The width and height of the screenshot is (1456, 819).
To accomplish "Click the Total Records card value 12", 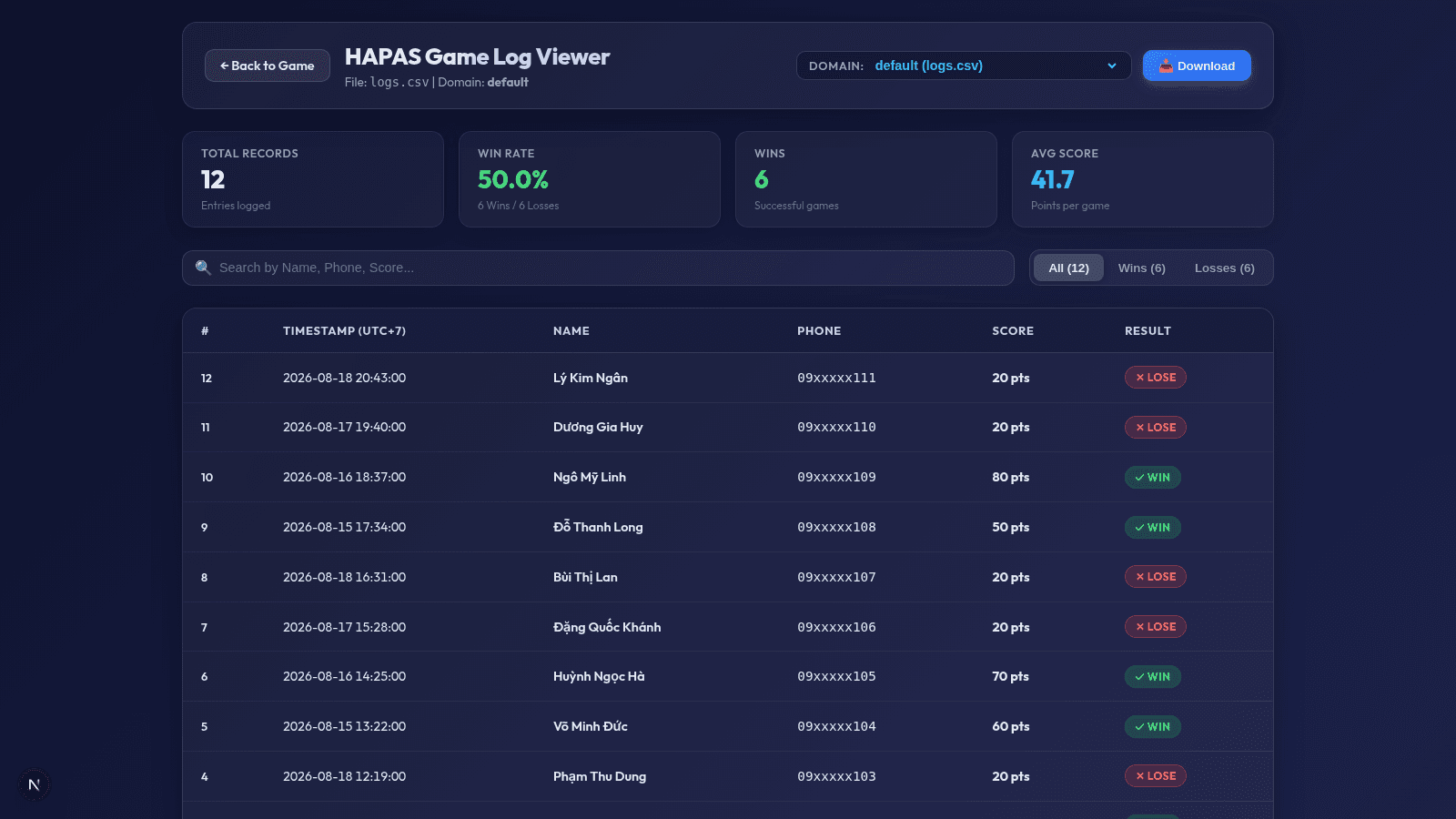I will coord(213,179).
